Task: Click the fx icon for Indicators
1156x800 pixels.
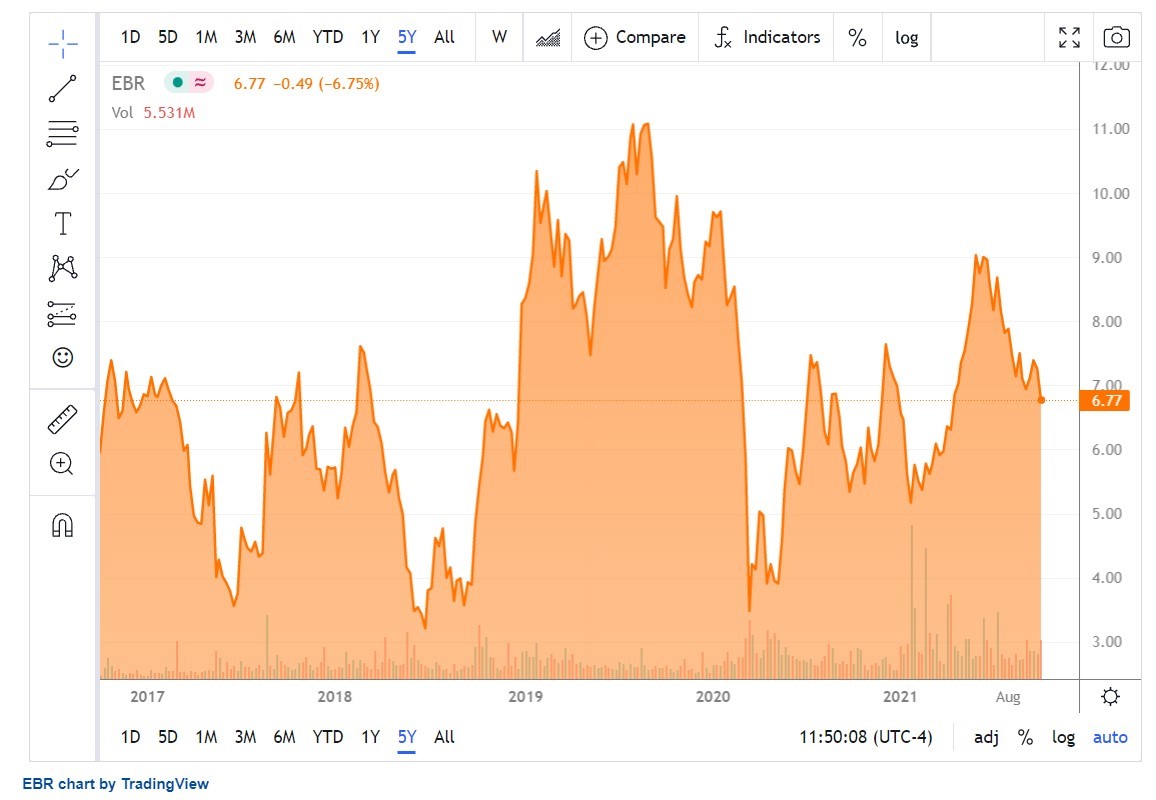Action: 723,38
